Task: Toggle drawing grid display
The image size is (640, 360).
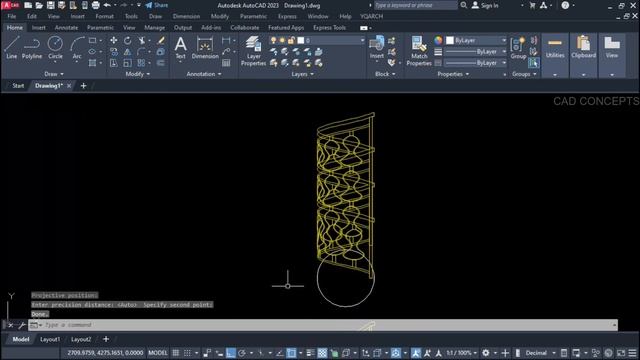Action: pyautogui.click(x=176, y=353)
